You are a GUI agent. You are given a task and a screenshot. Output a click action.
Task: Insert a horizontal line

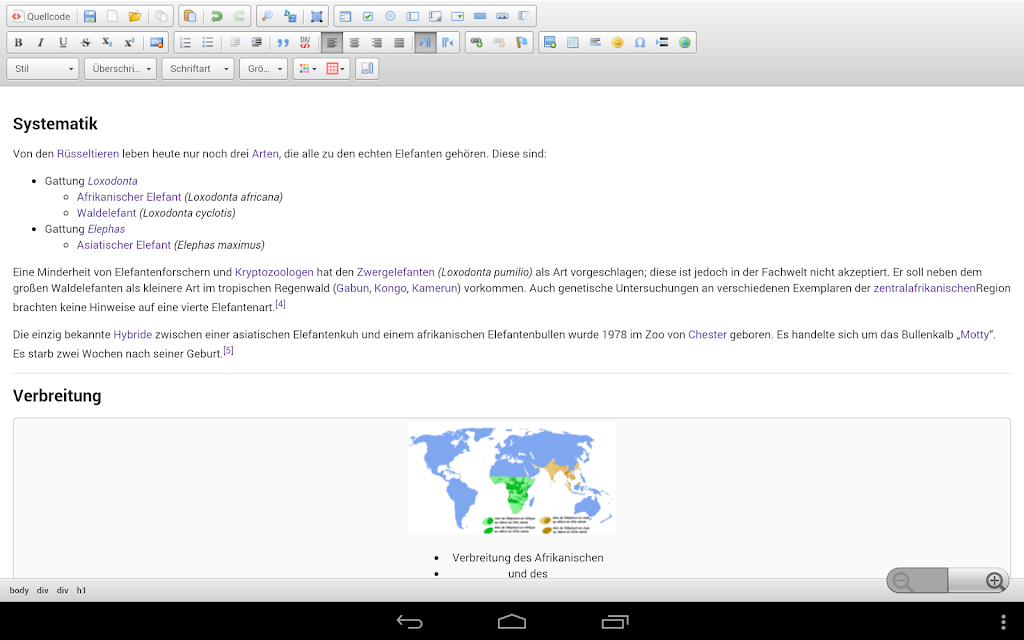(595, 42)
